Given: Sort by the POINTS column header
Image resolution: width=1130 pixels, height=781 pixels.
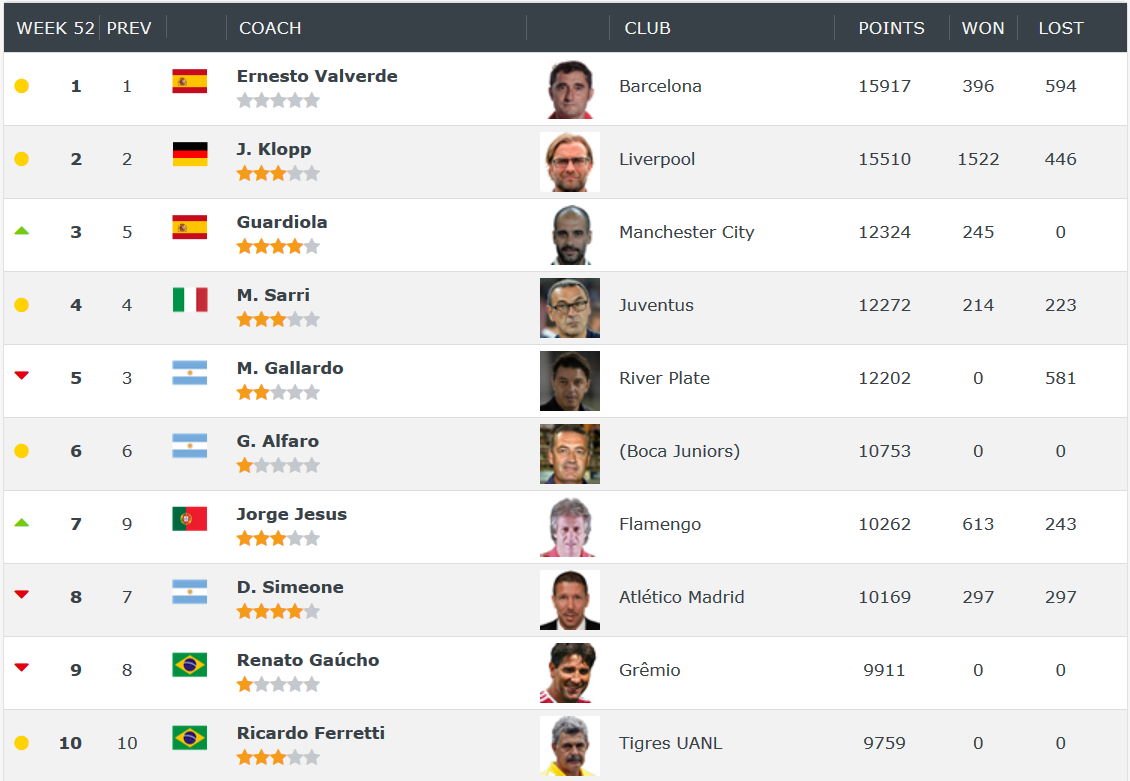Looking at the screenshot, I should 891,28.
